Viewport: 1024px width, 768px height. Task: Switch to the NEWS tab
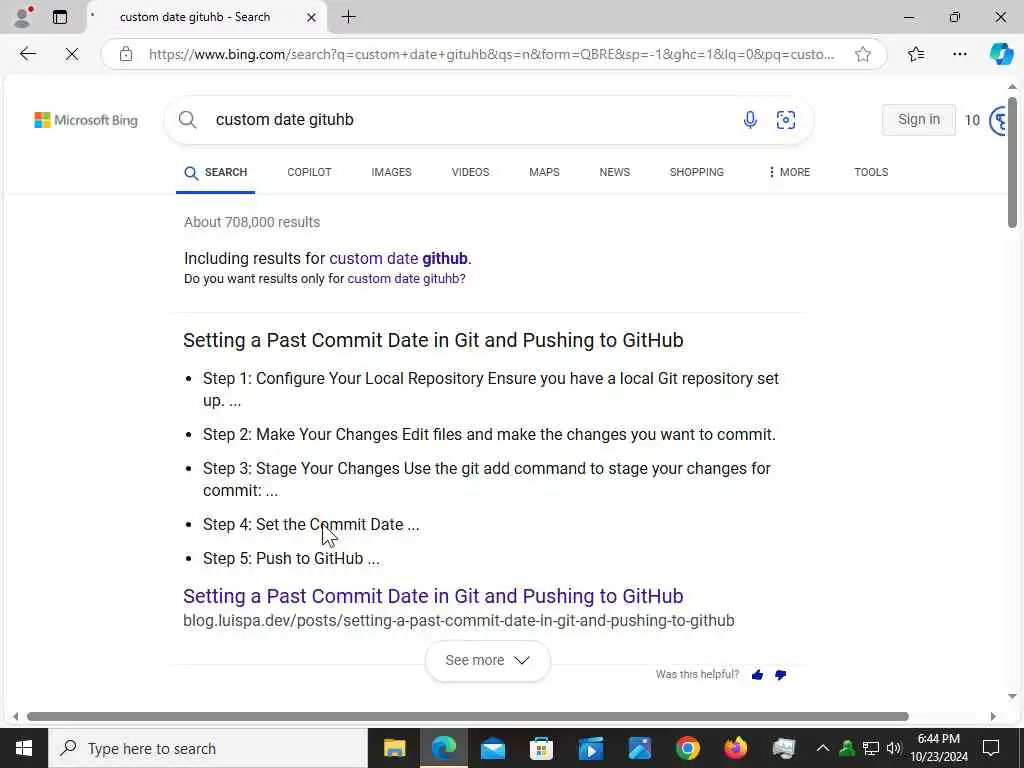click(x=615, y=172)
